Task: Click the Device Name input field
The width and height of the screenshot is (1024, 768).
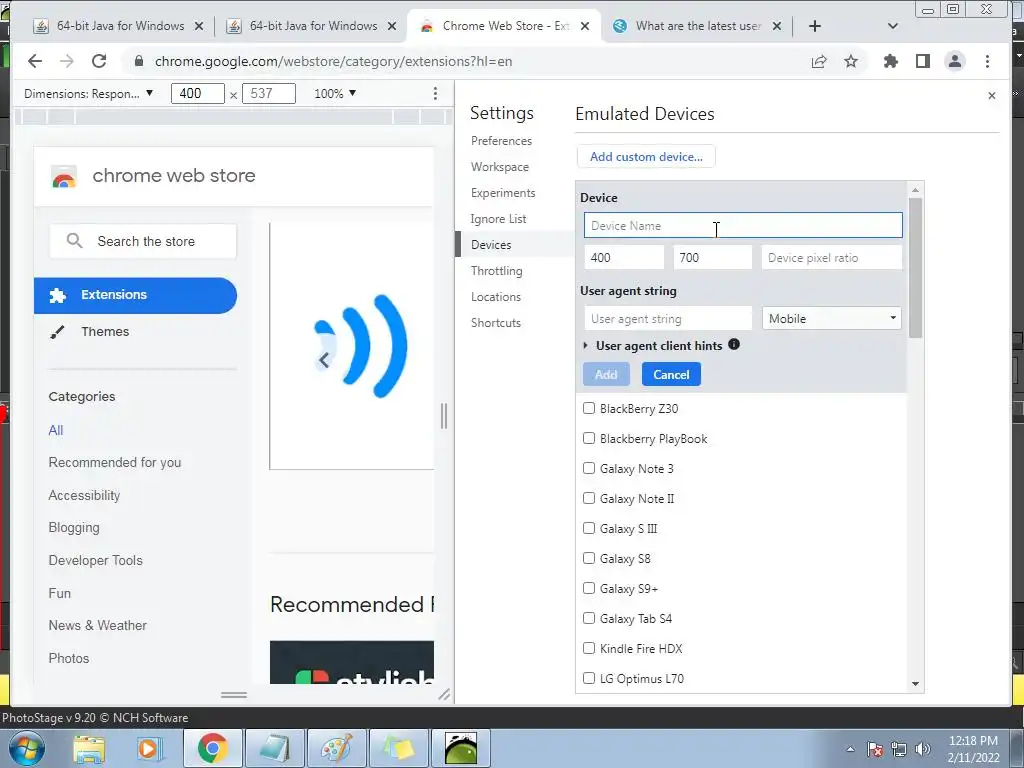Action: click(743, 225)
